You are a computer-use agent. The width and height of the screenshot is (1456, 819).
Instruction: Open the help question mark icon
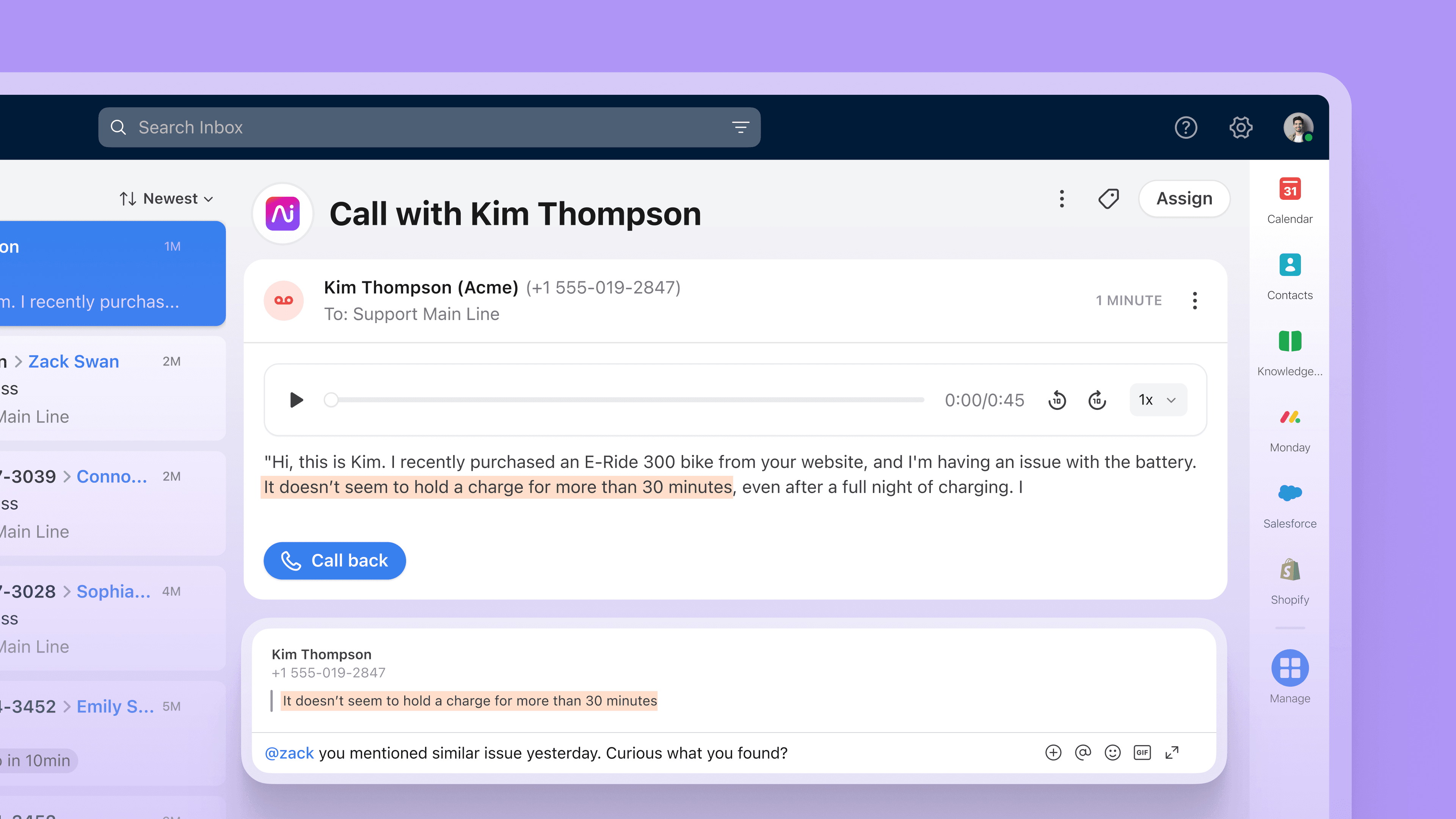(1186, 127)
